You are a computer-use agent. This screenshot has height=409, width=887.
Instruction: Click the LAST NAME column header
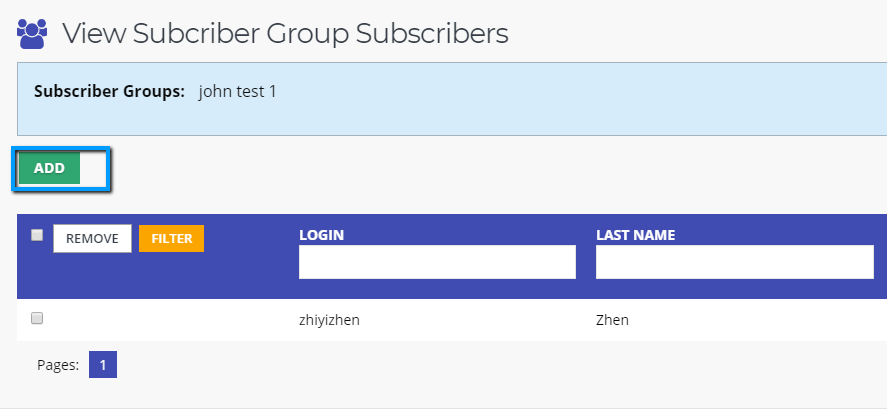pos(635,235)
